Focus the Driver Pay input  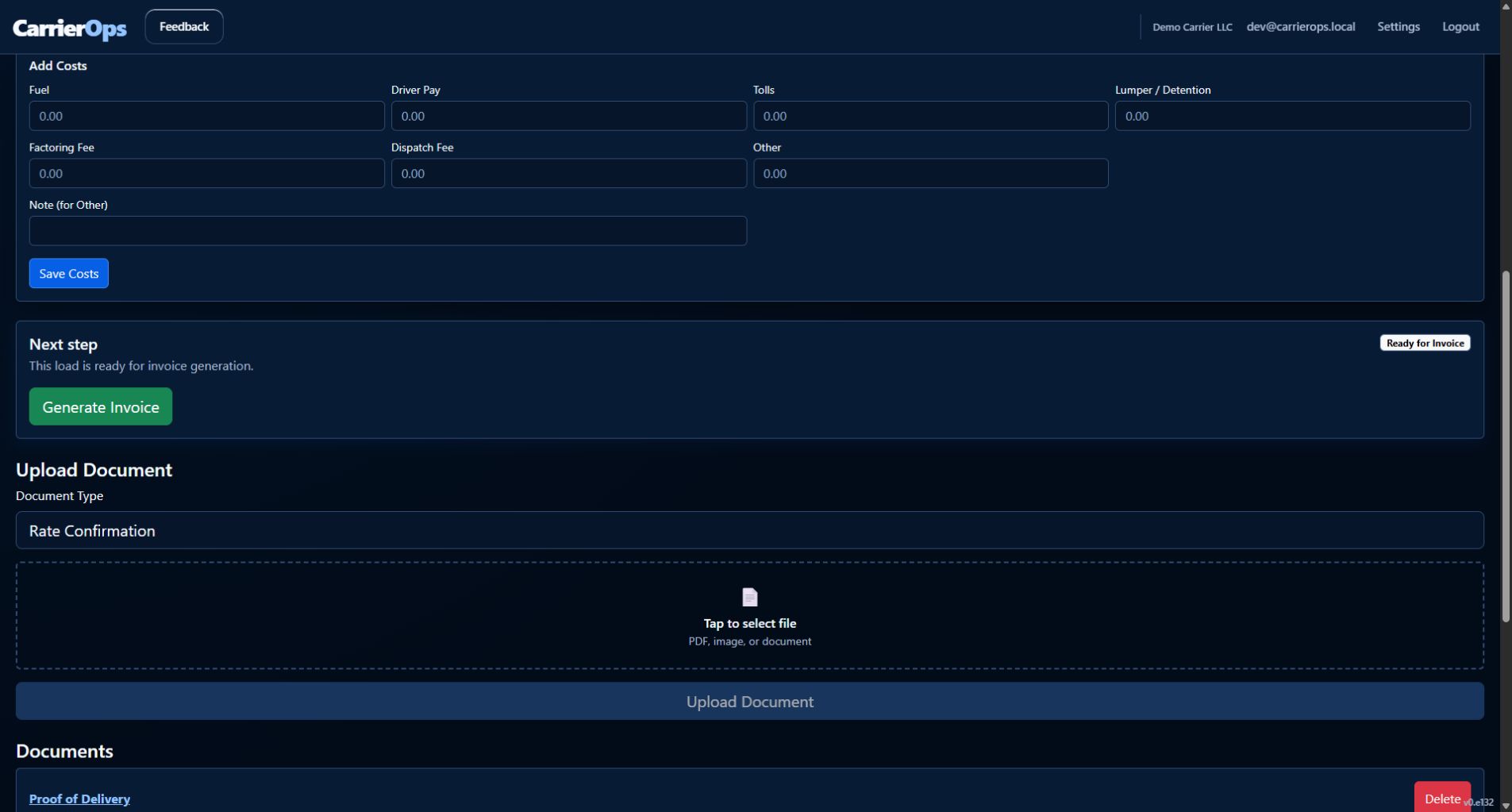568,116
